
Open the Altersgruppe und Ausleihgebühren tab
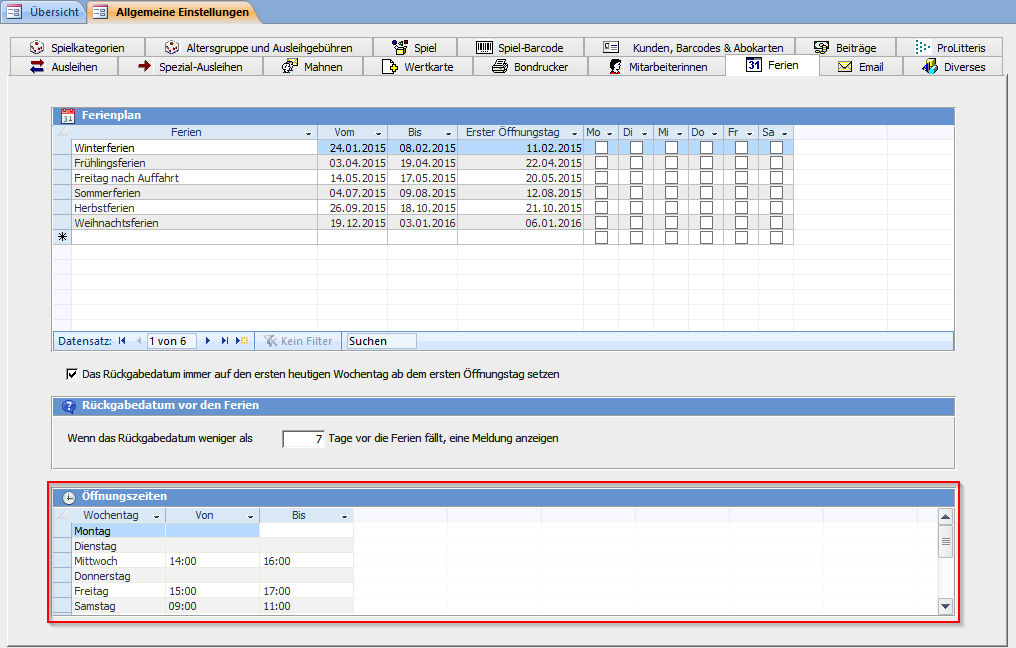(259, 47)
